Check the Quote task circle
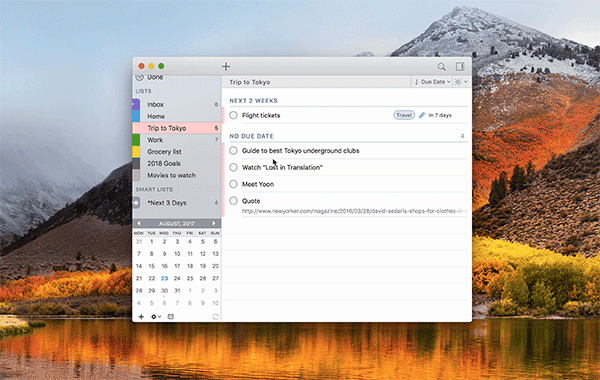The image size is (600, 380). pyautogui.click(x=233, y=201)
